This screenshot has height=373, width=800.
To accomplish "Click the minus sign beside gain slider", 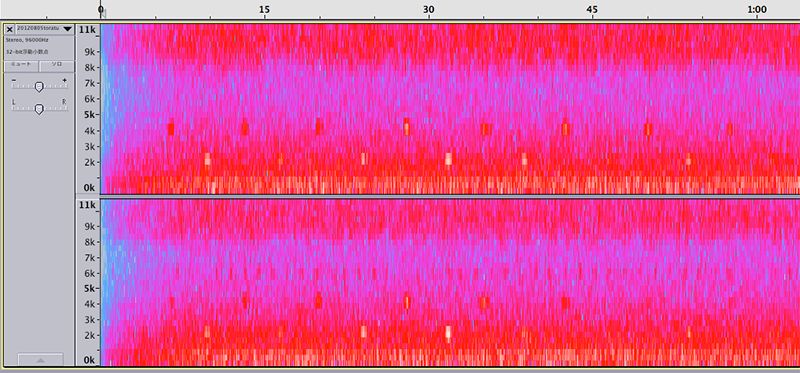I will click(x=14, y=80).
